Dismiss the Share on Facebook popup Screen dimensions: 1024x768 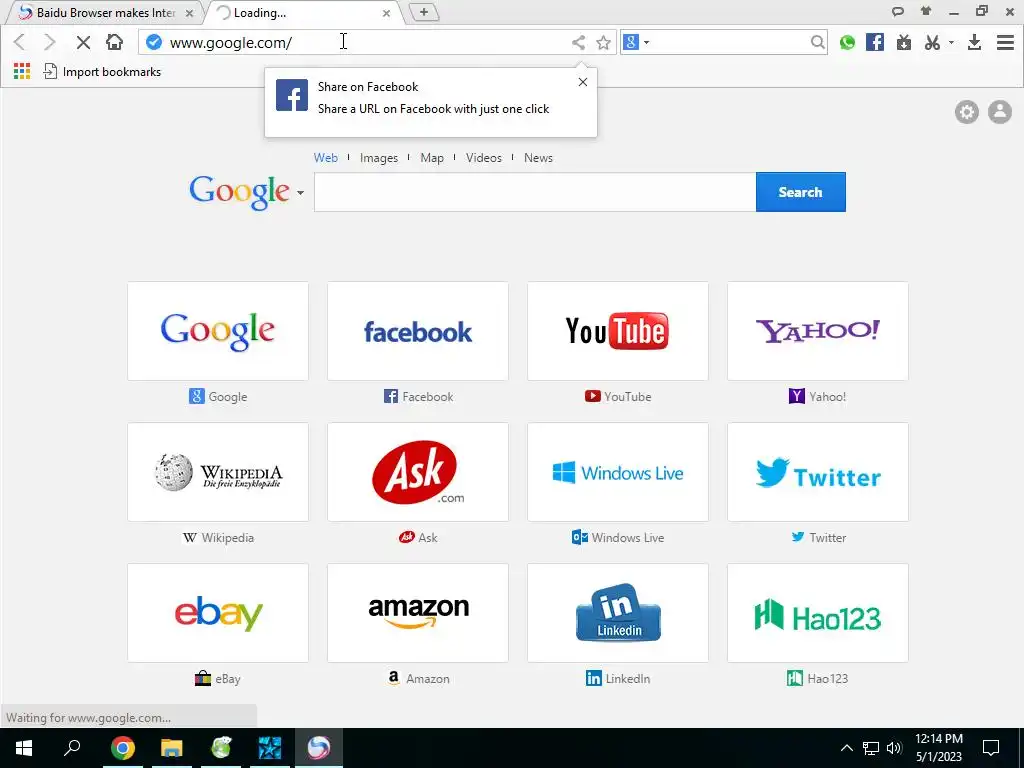[x=583, y=82]
